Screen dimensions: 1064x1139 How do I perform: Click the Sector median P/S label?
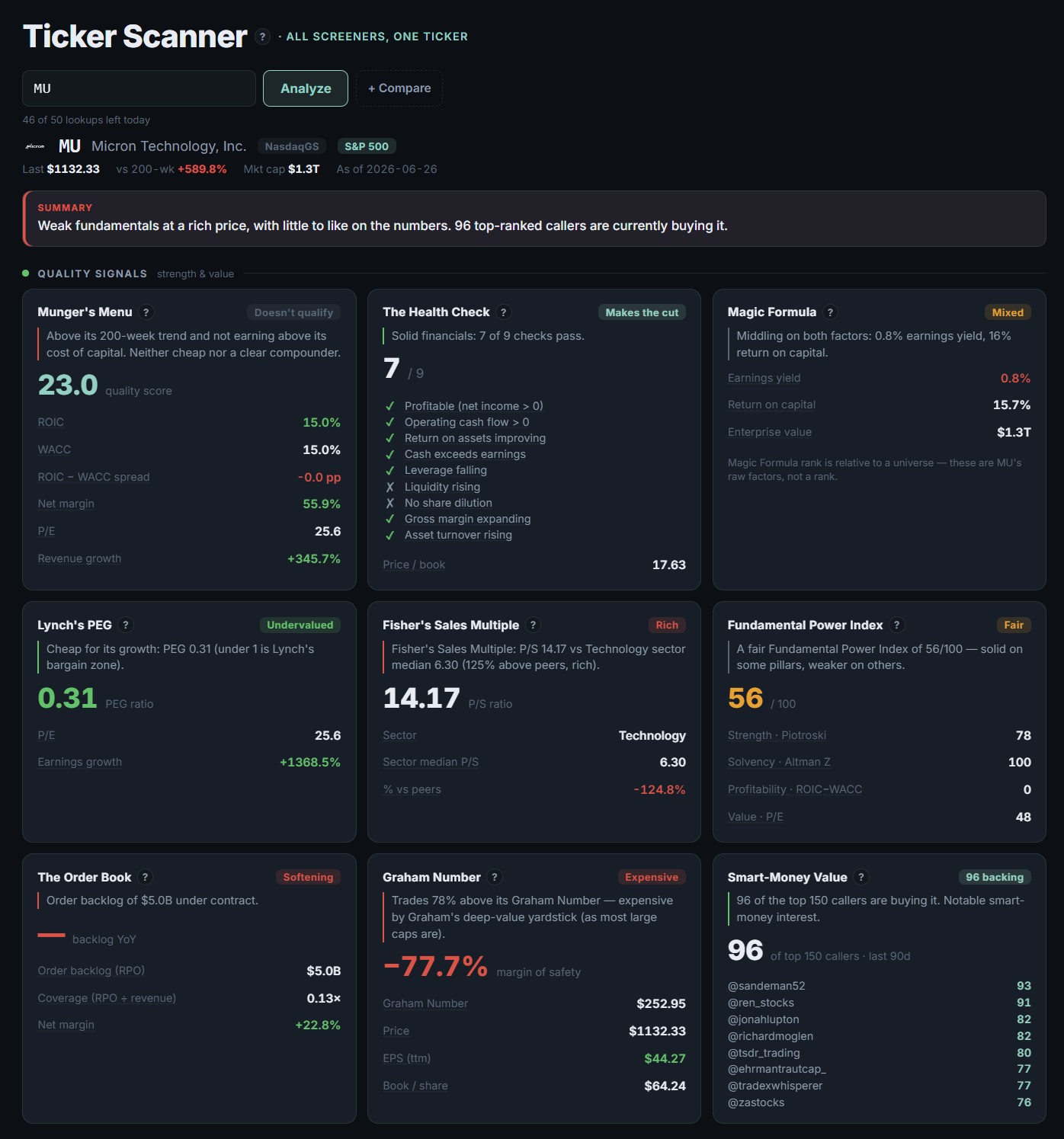tap(431, 762)
